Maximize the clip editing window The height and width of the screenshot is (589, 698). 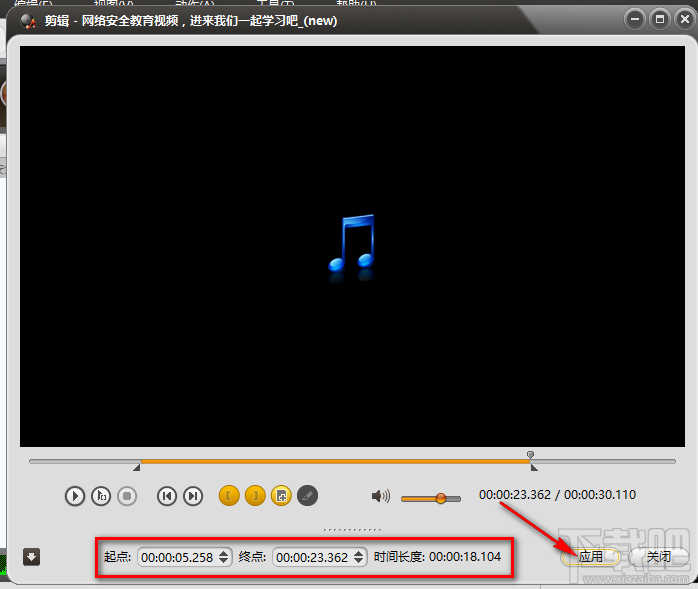[660, 19]
